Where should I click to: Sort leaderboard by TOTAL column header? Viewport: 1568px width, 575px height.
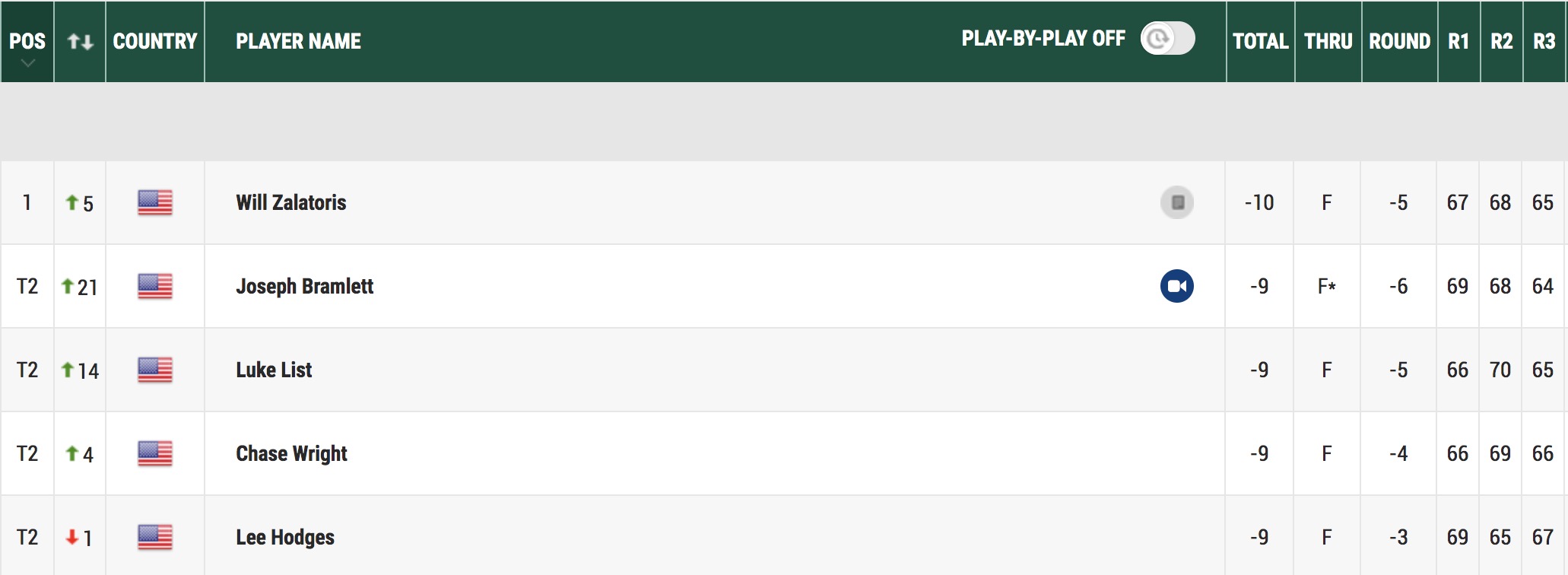pos(1260,41)
